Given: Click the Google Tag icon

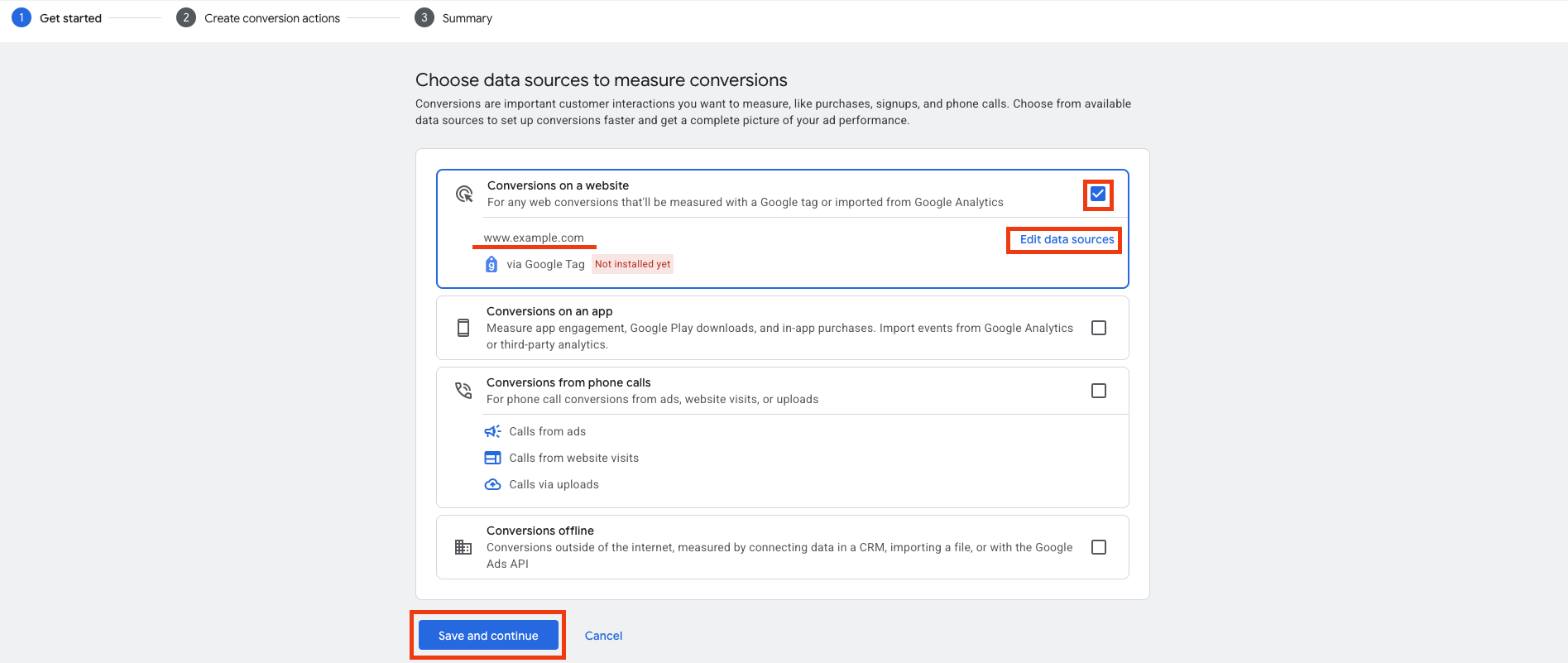Looking at the screenshot, I should (491, 264).
